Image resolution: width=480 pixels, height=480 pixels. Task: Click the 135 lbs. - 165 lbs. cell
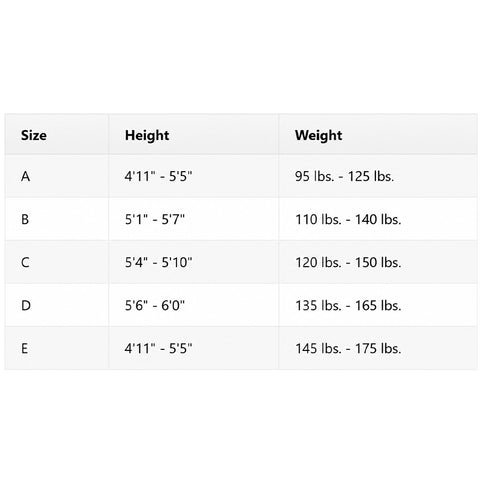coord(378,305)
